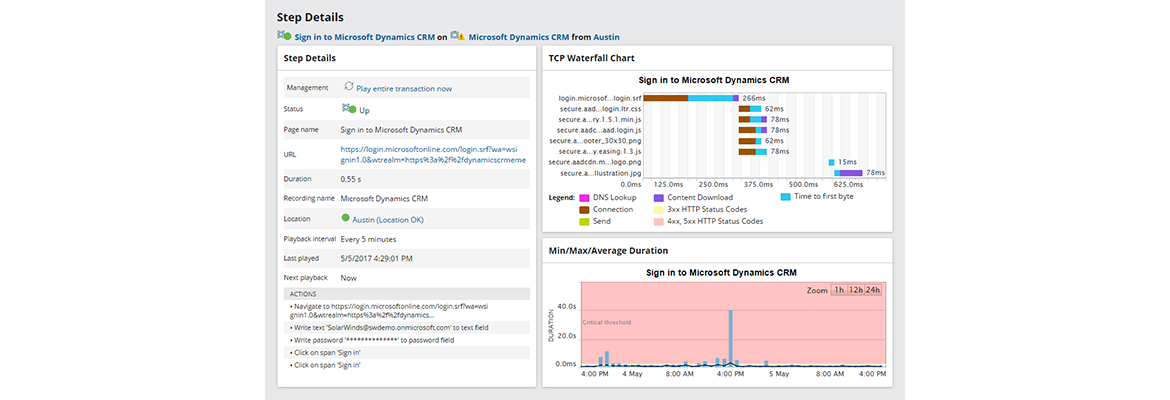Click the Connection brown legend swatch
Viewport: 1170px width, 400px height.
[x=584, y=210]
